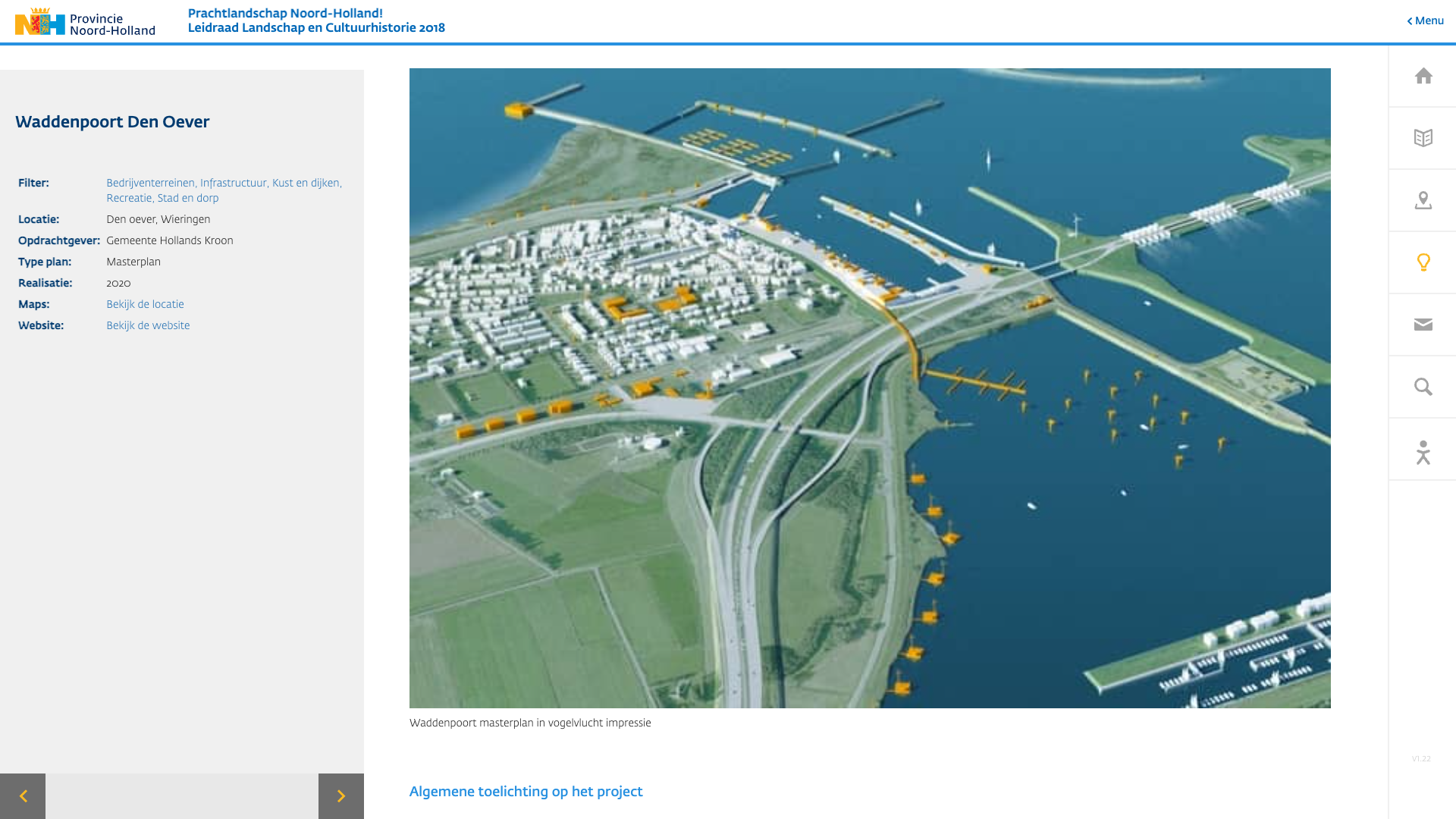Image resolution: width=1456 pixels, height=819 pixels.
Task: Click the Provincie Noord-Holland logo
Action: 85,22
